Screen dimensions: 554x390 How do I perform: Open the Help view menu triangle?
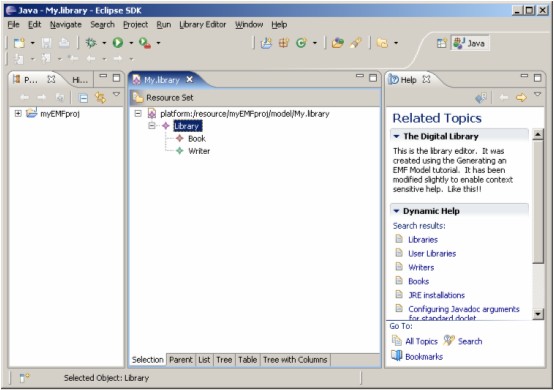[537, 94]
